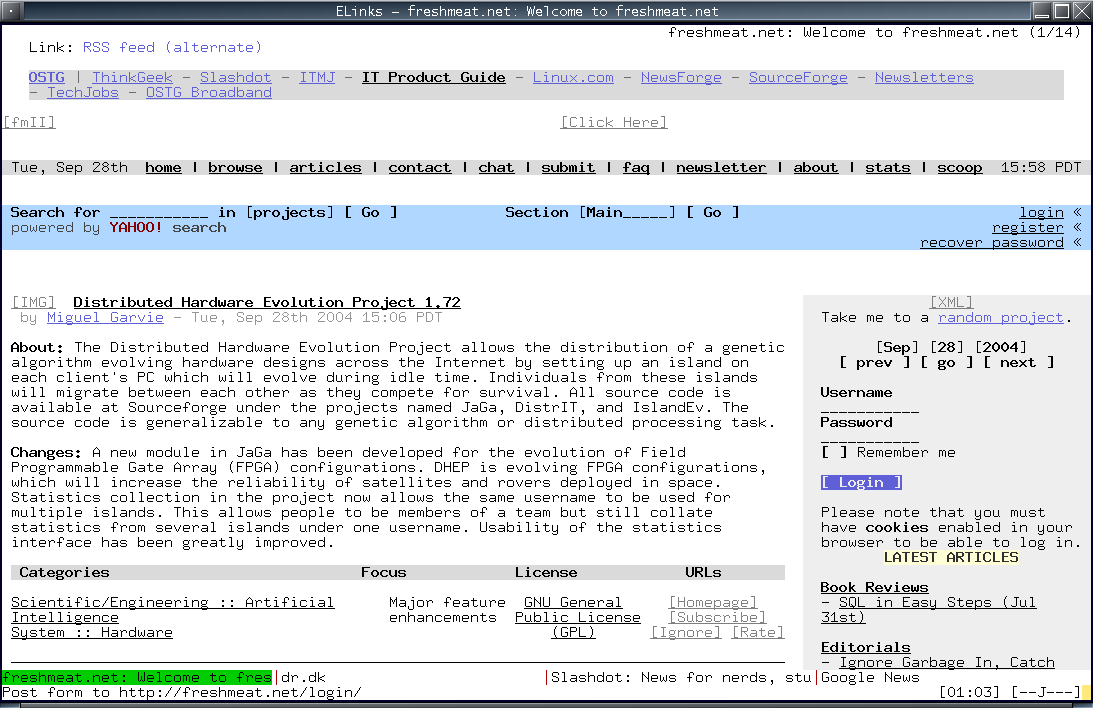Open the submit navigation link
Viewport: 1093px width, 708px height.
[568, 168]
